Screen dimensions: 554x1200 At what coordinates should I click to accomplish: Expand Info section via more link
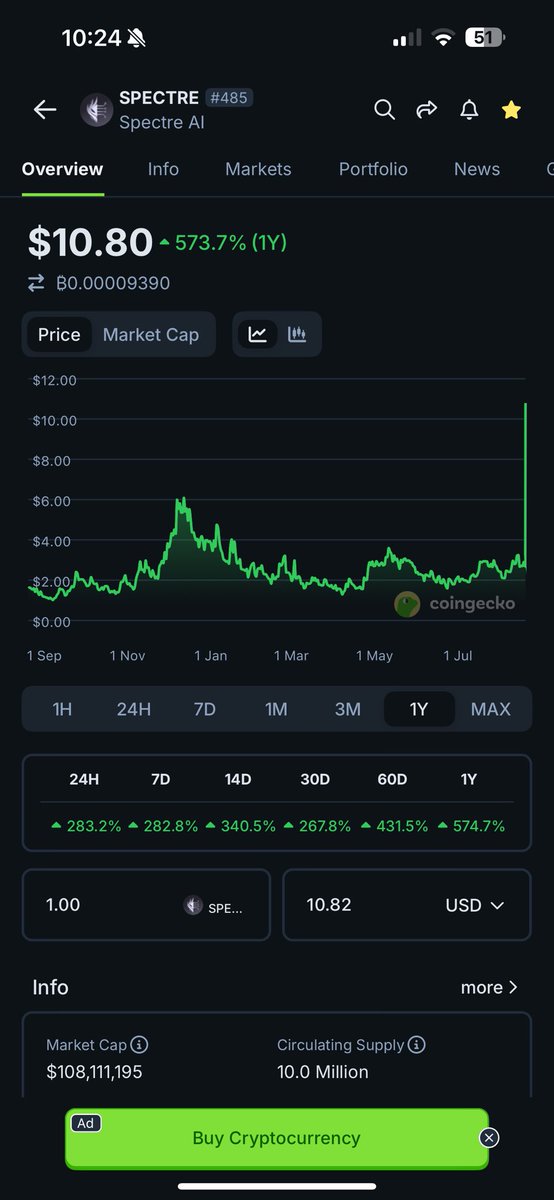tap(489, 987)
